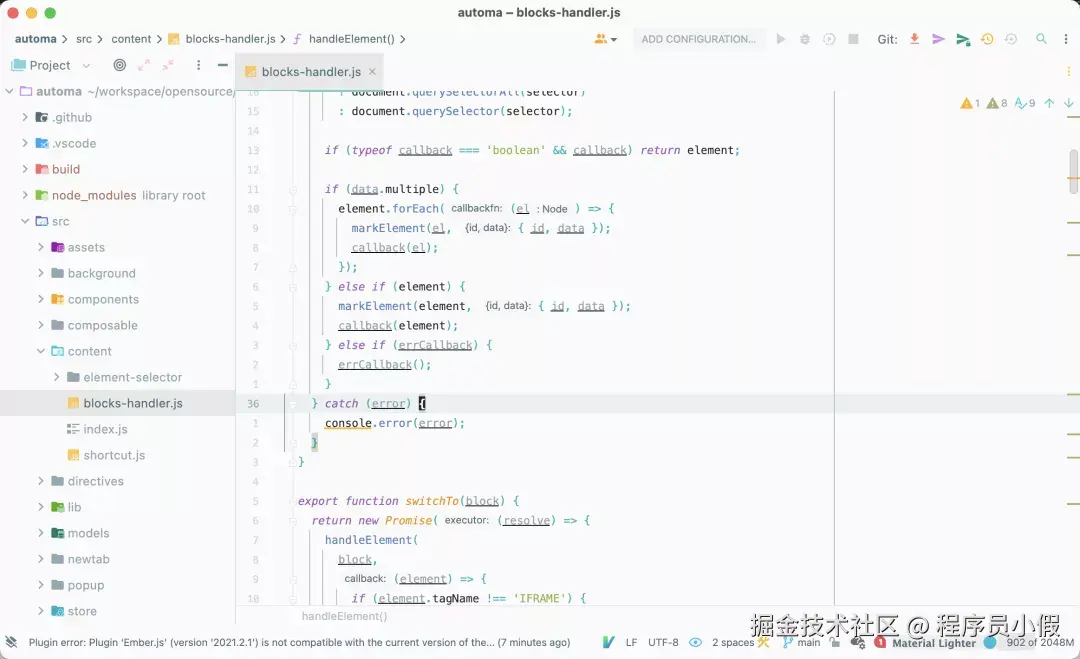Click the UTF-8 encoding widget
The width and height of the screenshot is (1080, 659).
[663, 642]
